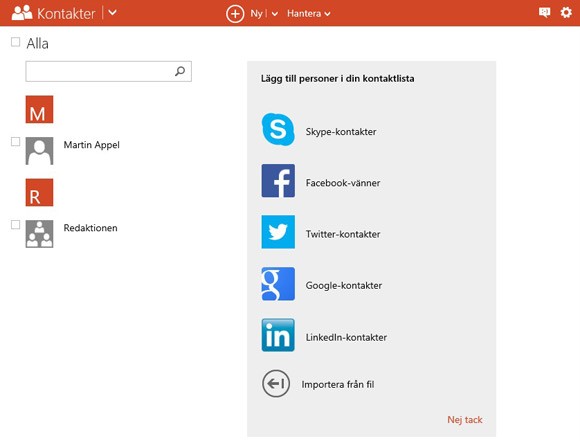The height and width of the screenshot is (441, 580).
Task: Add LinkedIn-kontakter
Action: [x=346, y=337]
